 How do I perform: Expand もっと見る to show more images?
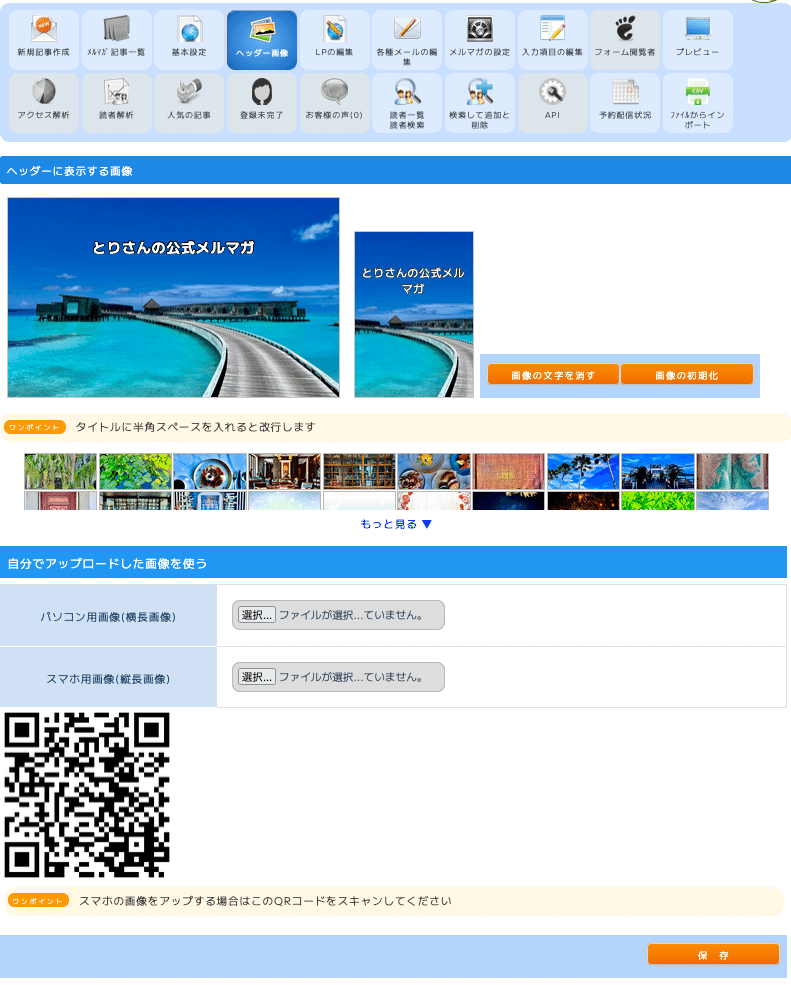[x=396, y=524]
